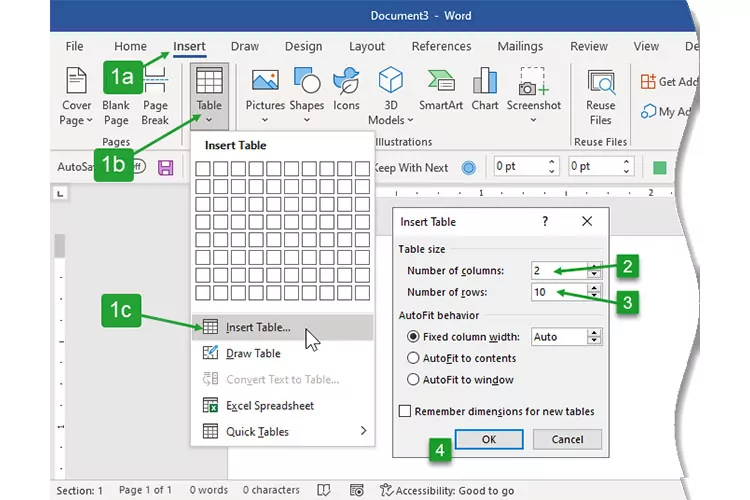Confirm with the OK button
The height and width of the screenshot is (500, 750).
pos(489,439)
